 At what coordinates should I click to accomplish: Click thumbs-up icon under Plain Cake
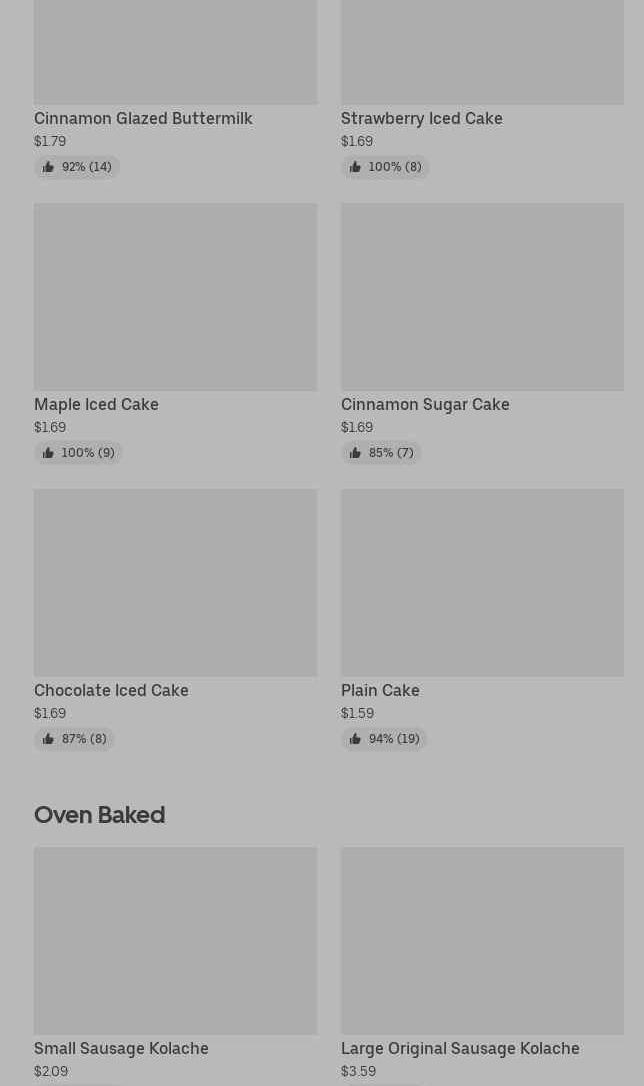click(x=355, y=739)
